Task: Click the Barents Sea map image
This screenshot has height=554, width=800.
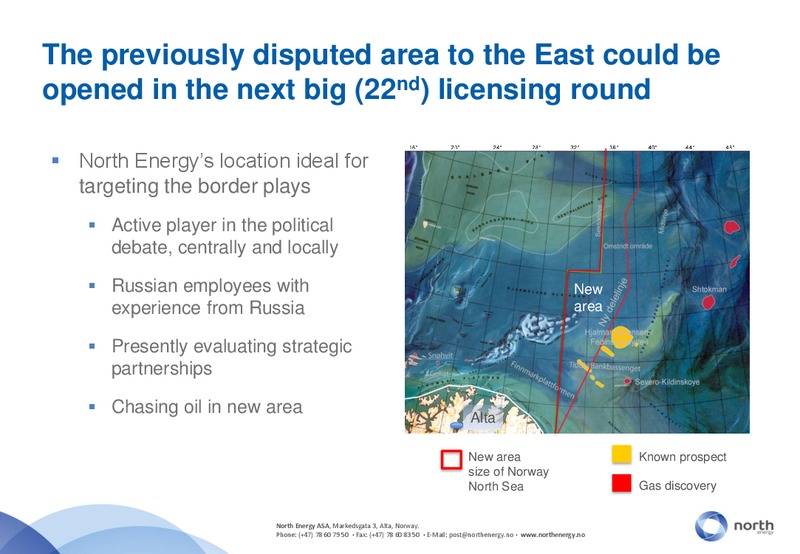Action: pos(577,292)
